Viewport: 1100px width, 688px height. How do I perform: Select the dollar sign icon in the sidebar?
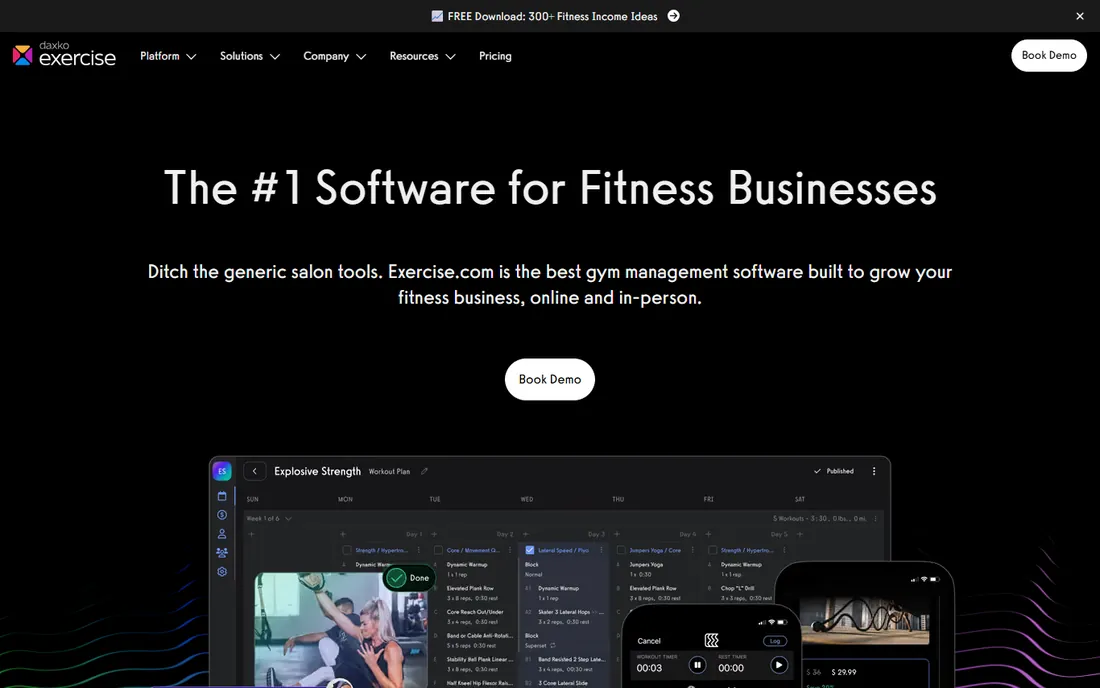[222, 515]
